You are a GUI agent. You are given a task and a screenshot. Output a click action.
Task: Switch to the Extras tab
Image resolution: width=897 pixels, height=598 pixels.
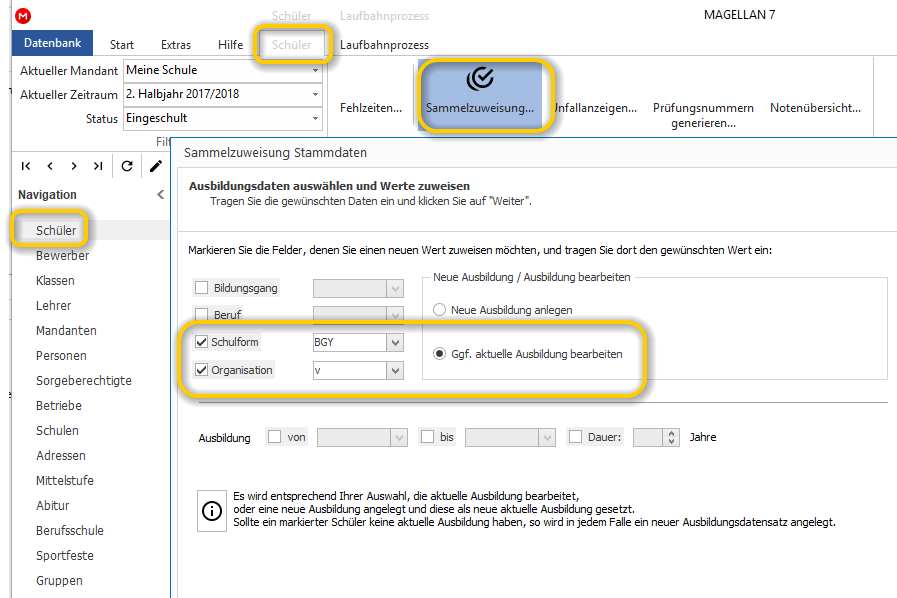(176, 45)
